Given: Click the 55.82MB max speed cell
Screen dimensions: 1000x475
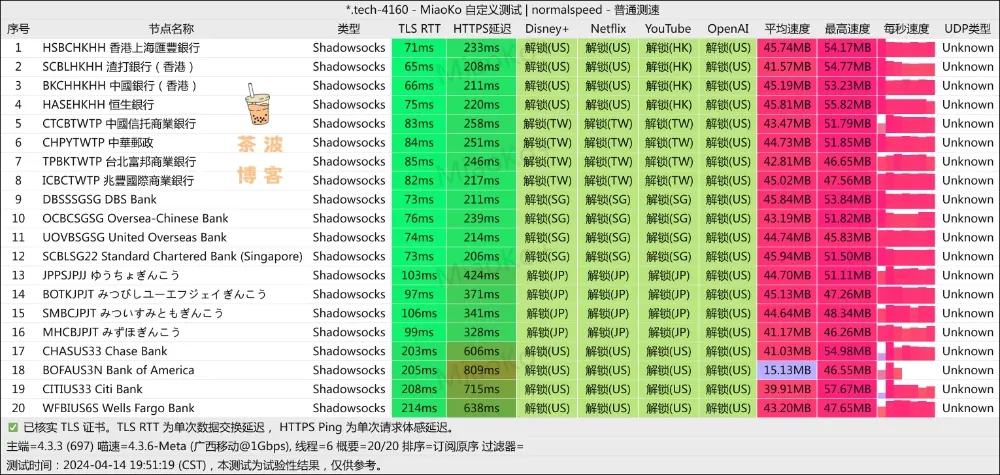Looking at the screenshot, I should click(848, 105).
